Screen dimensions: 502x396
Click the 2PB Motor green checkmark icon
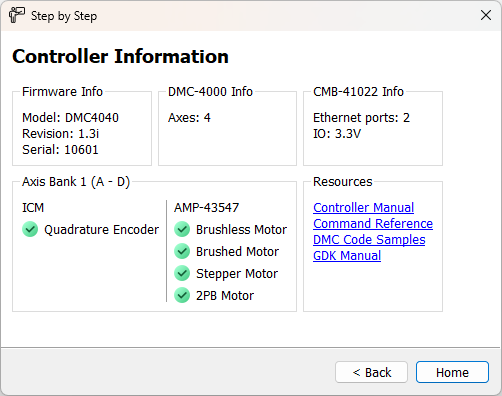pos(182,295)
